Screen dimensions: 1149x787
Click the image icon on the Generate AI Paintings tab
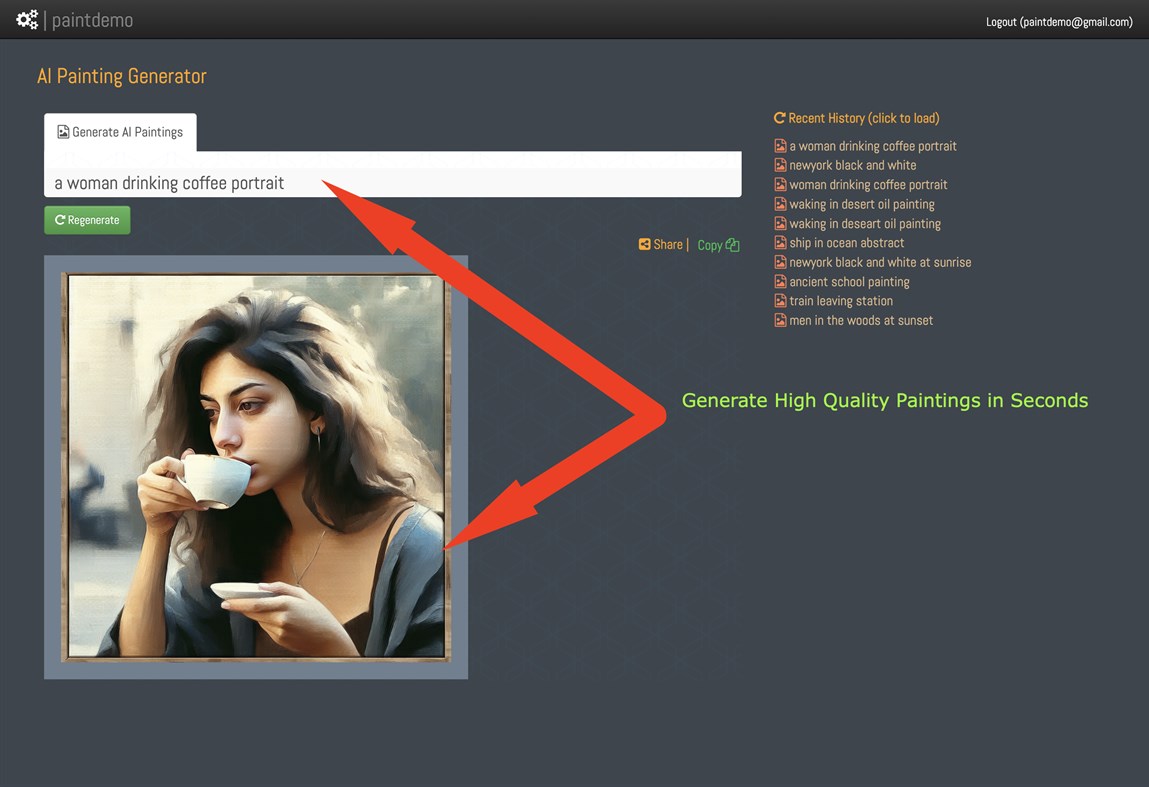click(64, 131)
